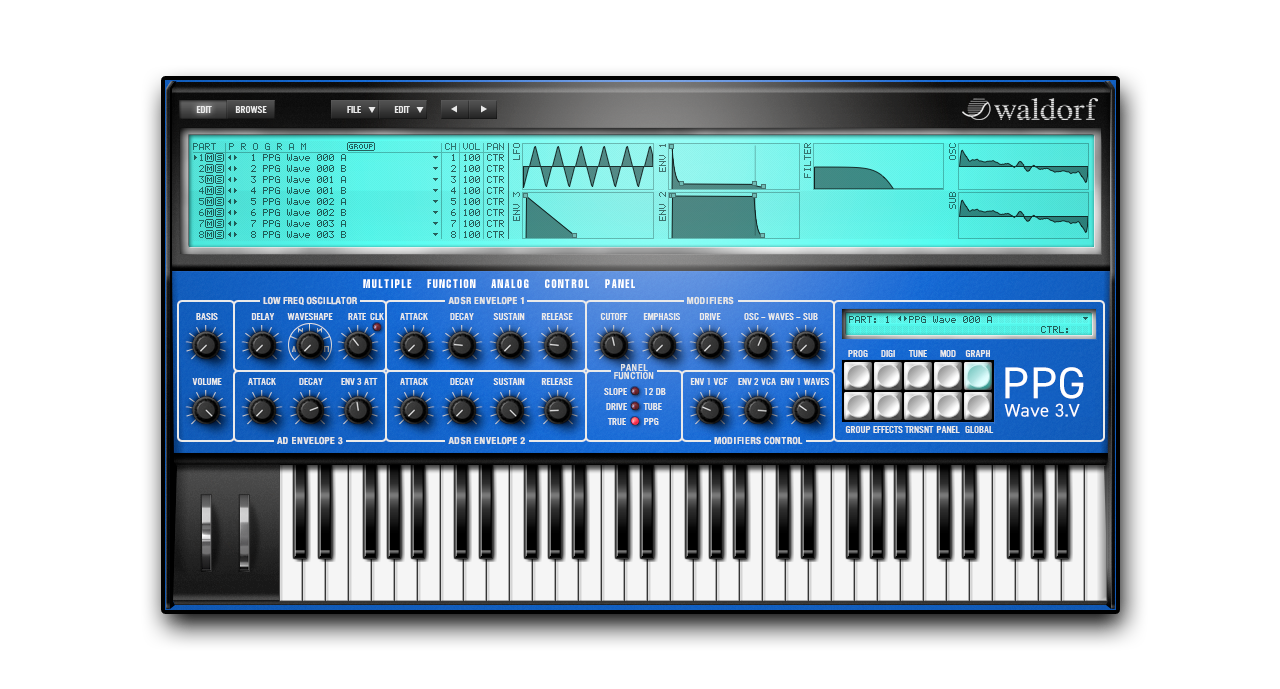Open program dropdown for part 2

[435, 169]
